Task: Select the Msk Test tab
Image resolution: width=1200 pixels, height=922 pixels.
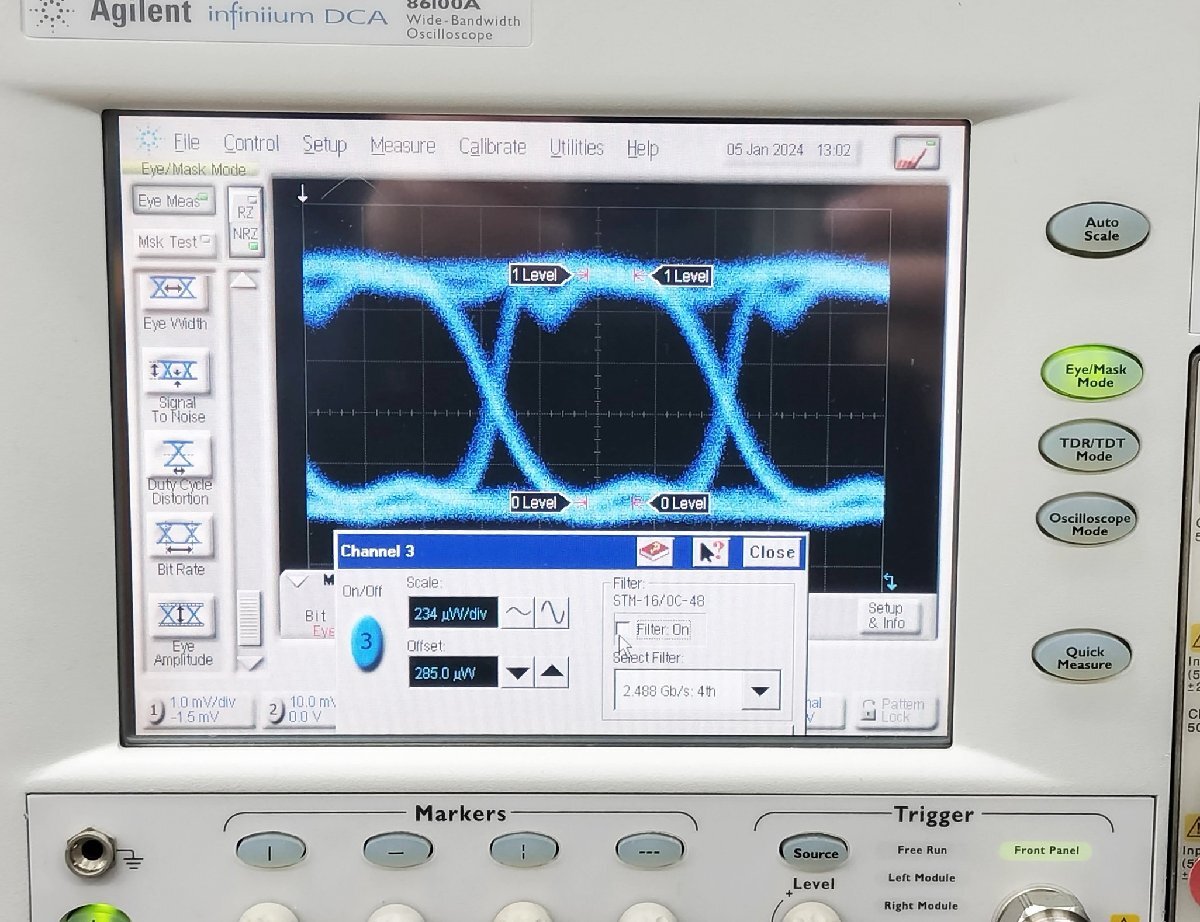Action: tap(174, 242)
